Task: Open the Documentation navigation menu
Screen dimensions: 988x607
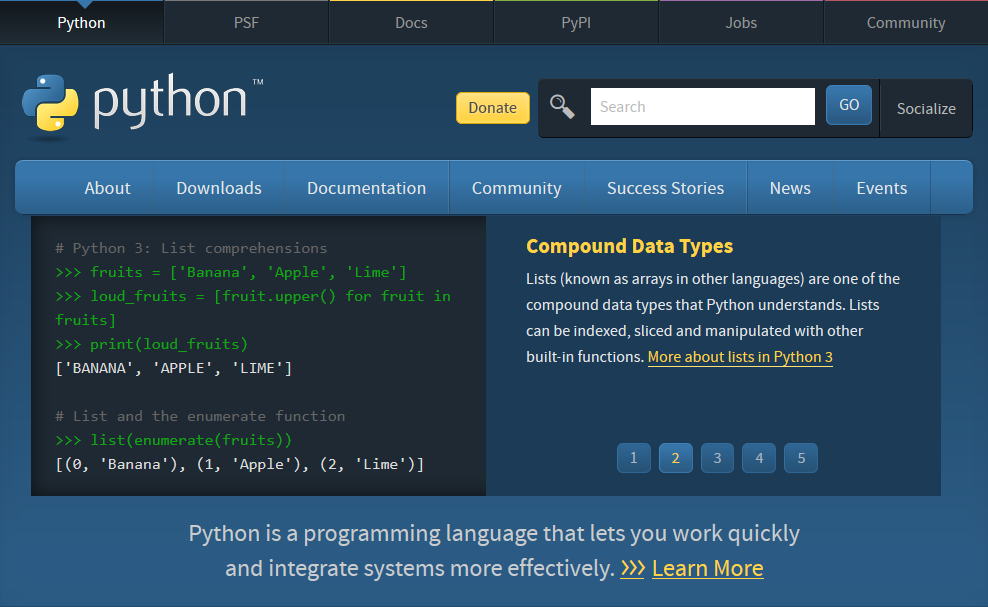Action: (367, 188)
